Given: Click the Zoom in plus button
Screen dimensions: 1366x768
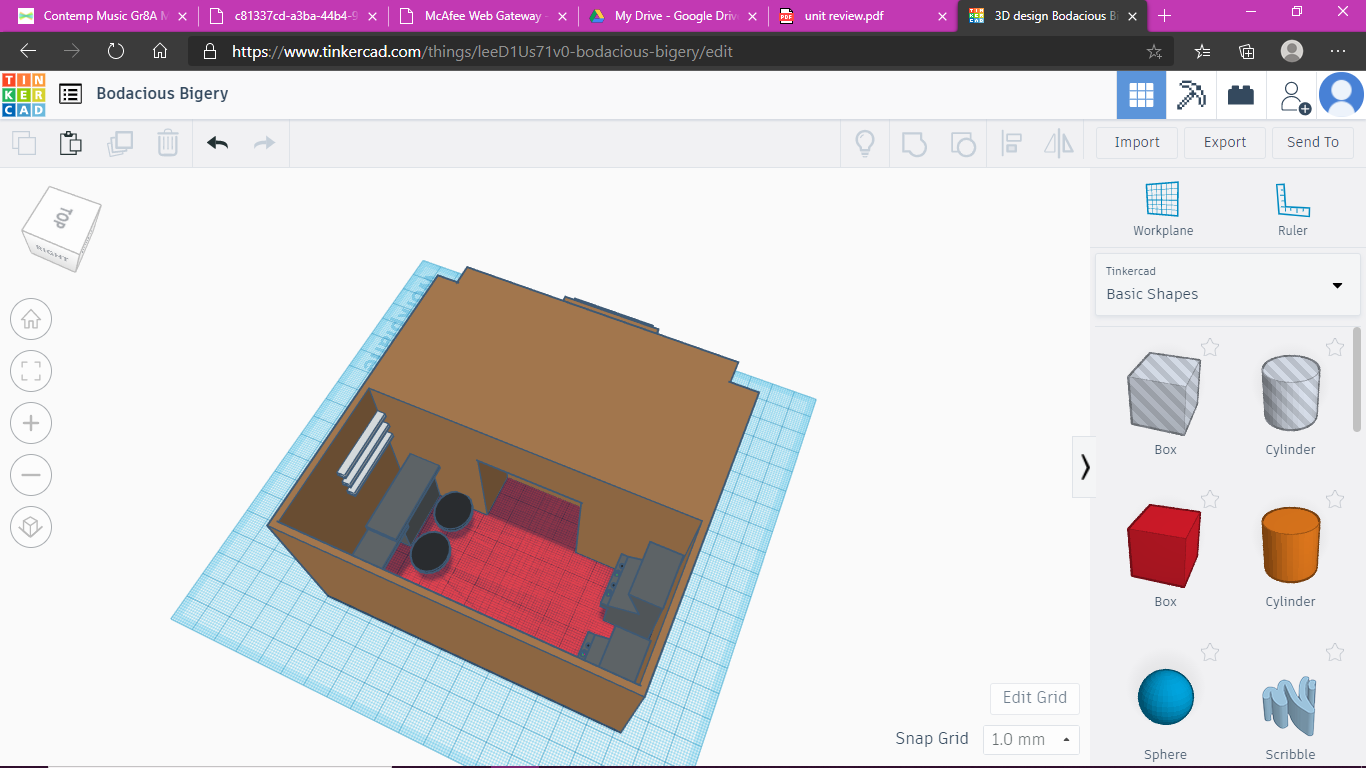Looking at the screenshot, I should tap(31, 424).
